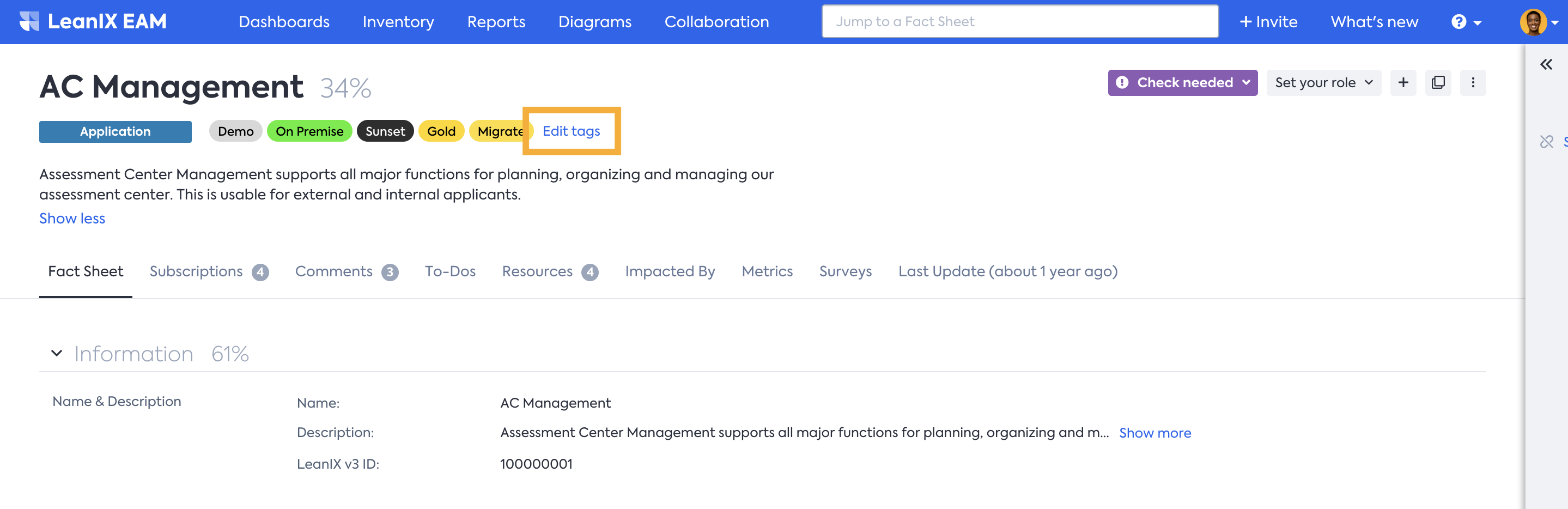This screenshot has height=509, width=1568.
Task: Collapse the side panel with double chevron
Action: (1546, 64)
